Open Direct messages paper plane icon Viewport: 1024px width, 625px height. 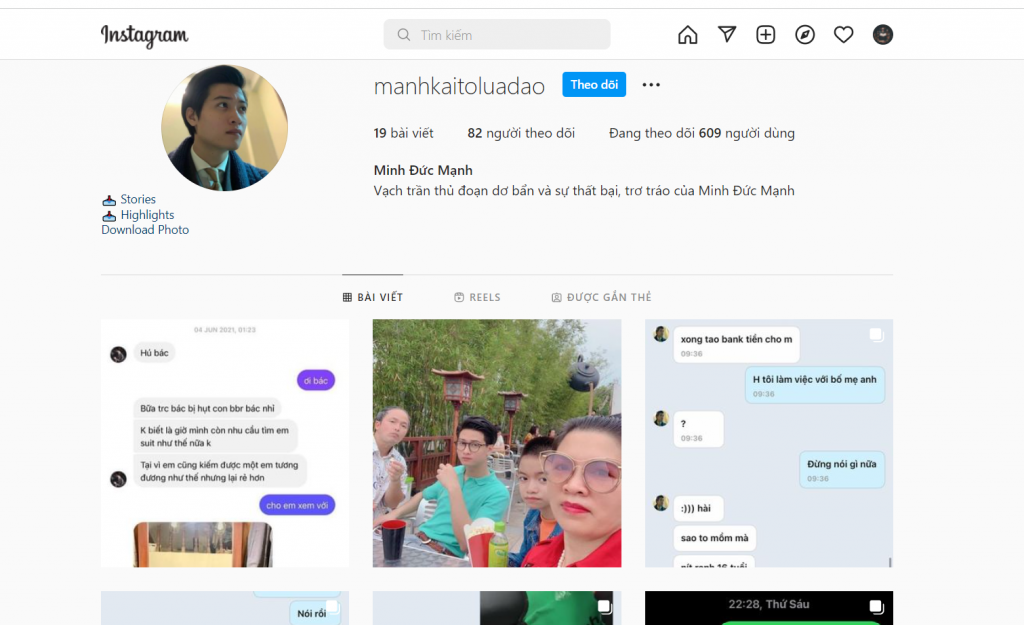tap(727, 35)
